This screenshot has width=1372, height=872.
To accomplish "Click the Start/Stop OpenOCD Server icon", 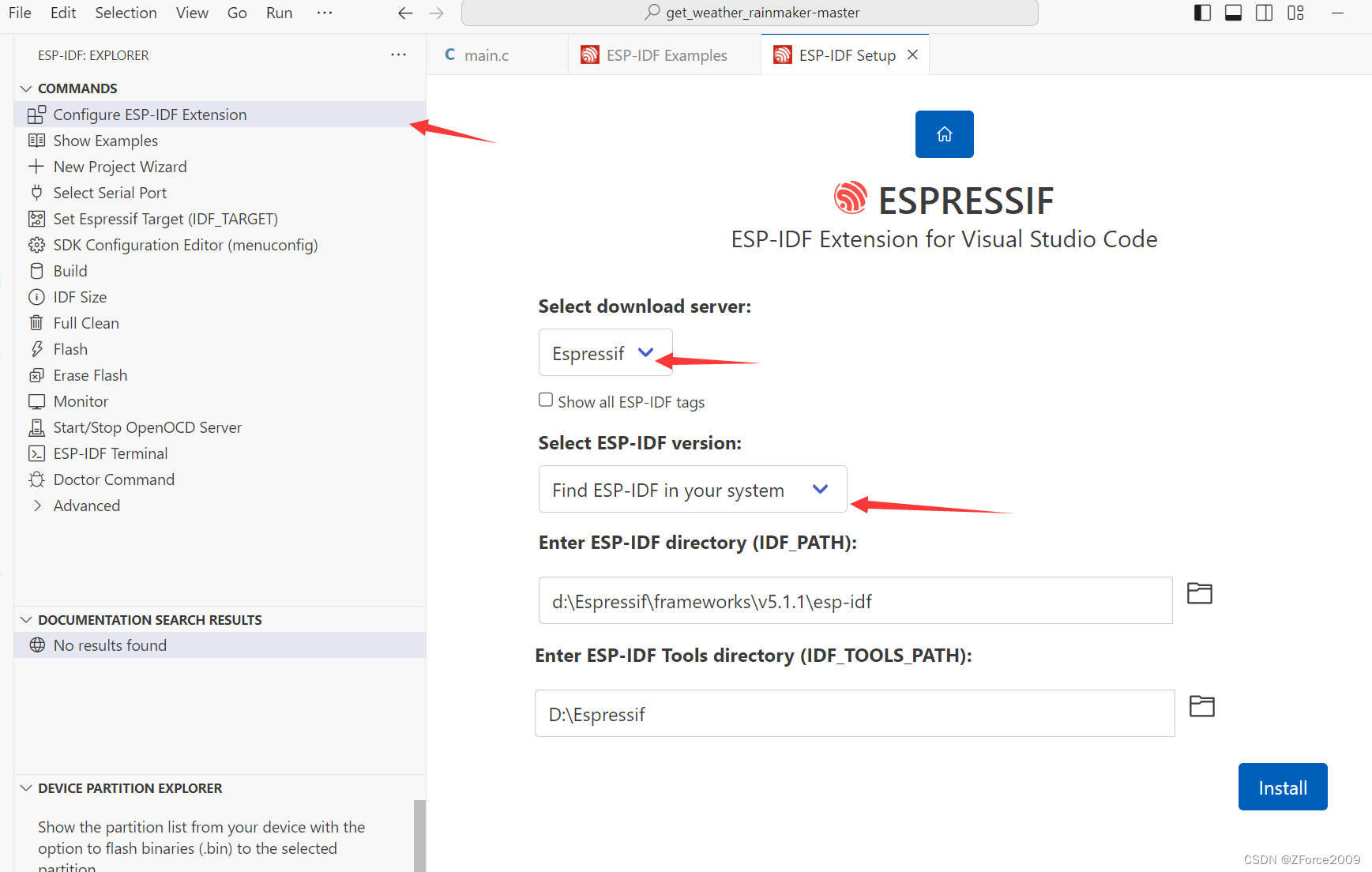I will [x=36, y=427].
